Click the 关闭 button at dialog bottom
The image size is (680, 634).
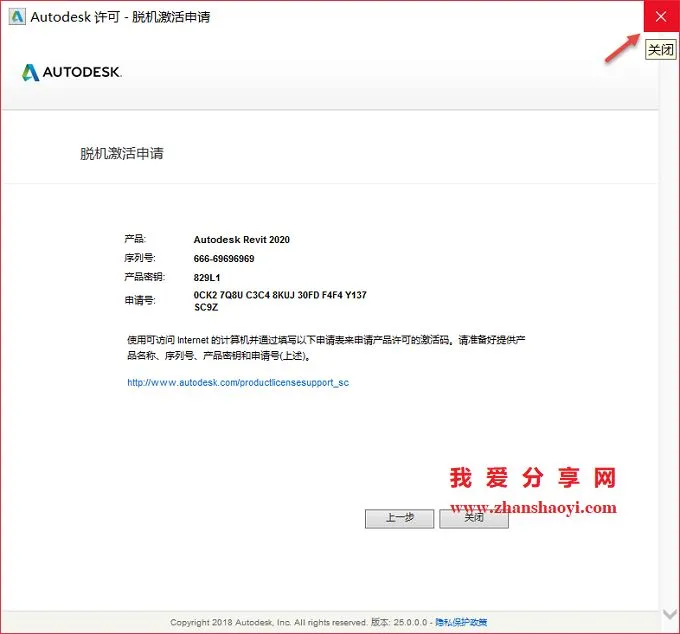click(474, 518)
